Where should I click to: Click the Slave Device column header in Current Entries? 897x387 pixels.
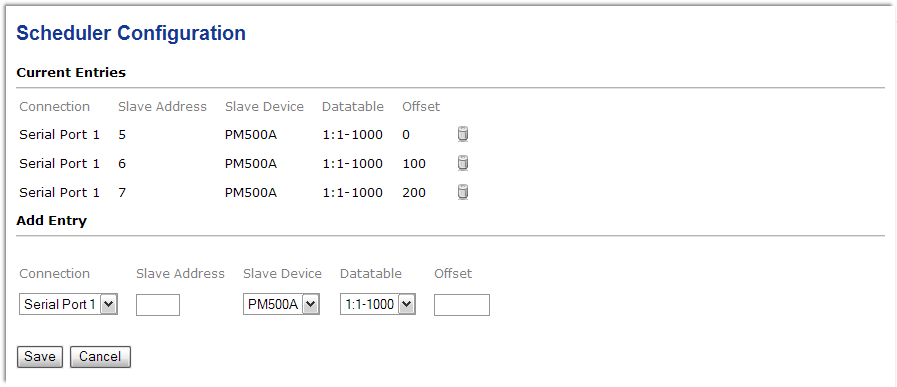point(264,106)
